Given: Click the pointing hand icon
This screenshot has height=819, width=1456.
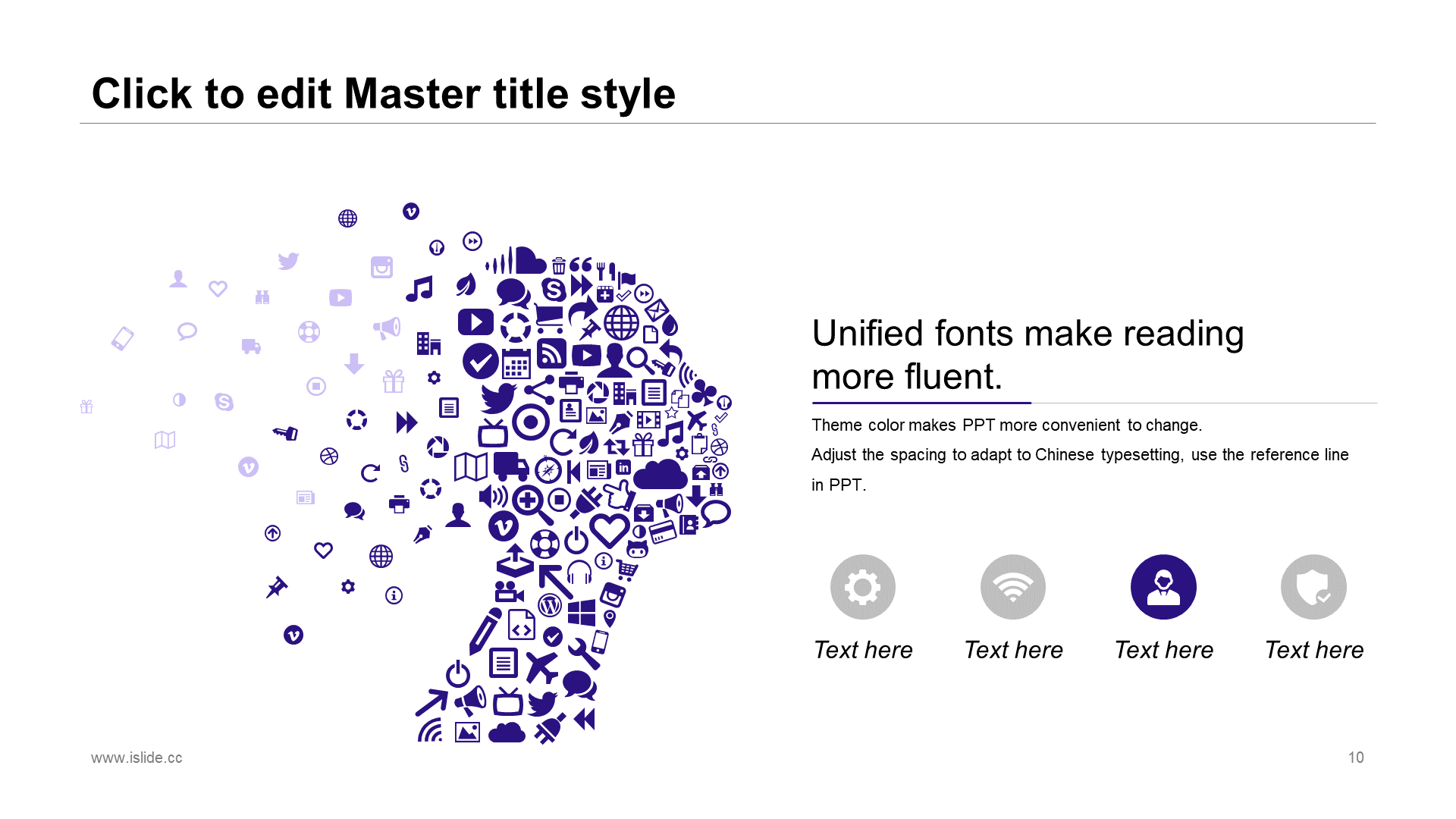Looking at the screenshot, I should pos(619,494).
